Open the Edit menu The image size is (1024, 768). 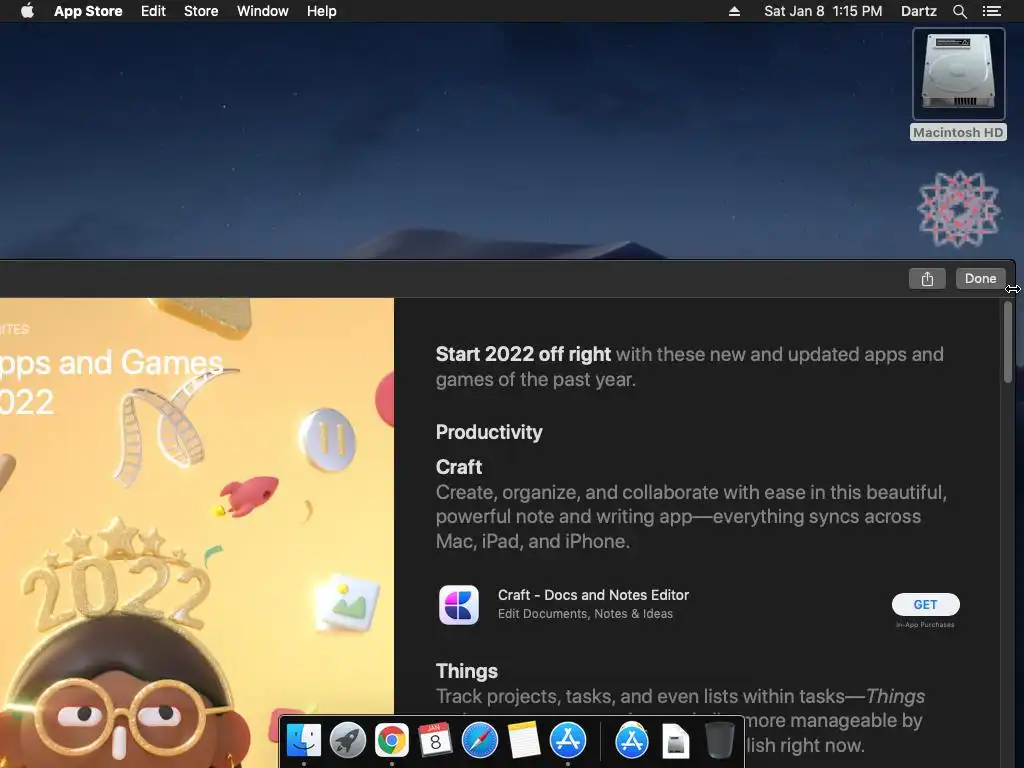153,11
